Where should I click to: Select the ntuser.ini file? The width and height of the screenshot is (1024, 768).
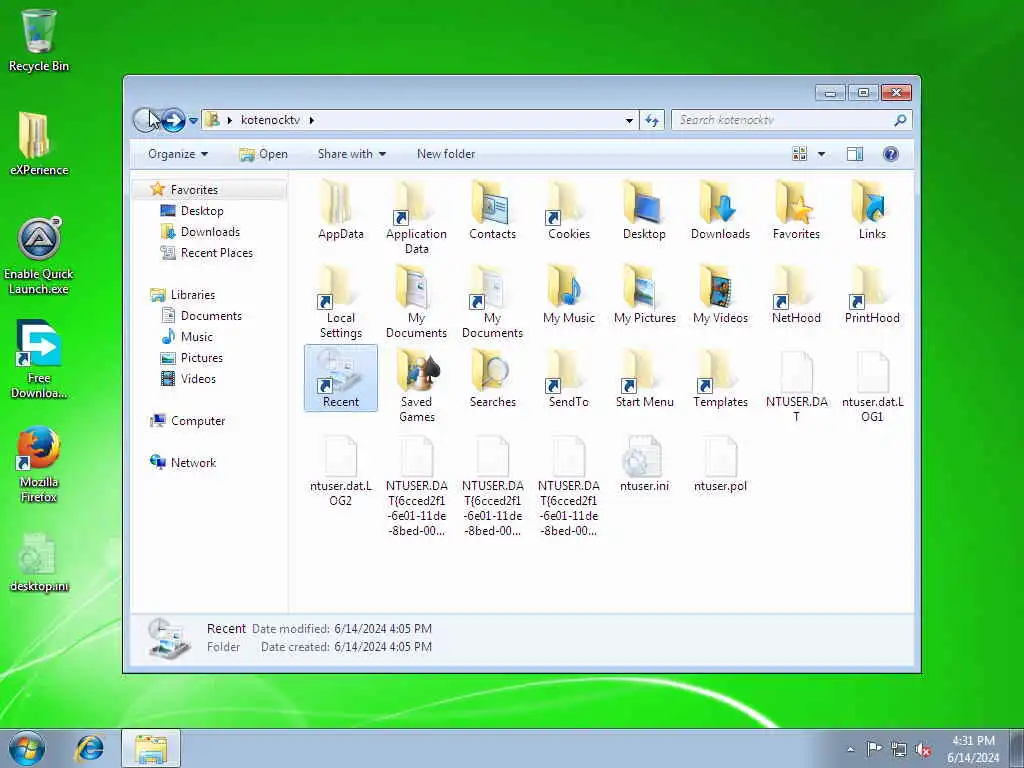[x=644, y=463]
